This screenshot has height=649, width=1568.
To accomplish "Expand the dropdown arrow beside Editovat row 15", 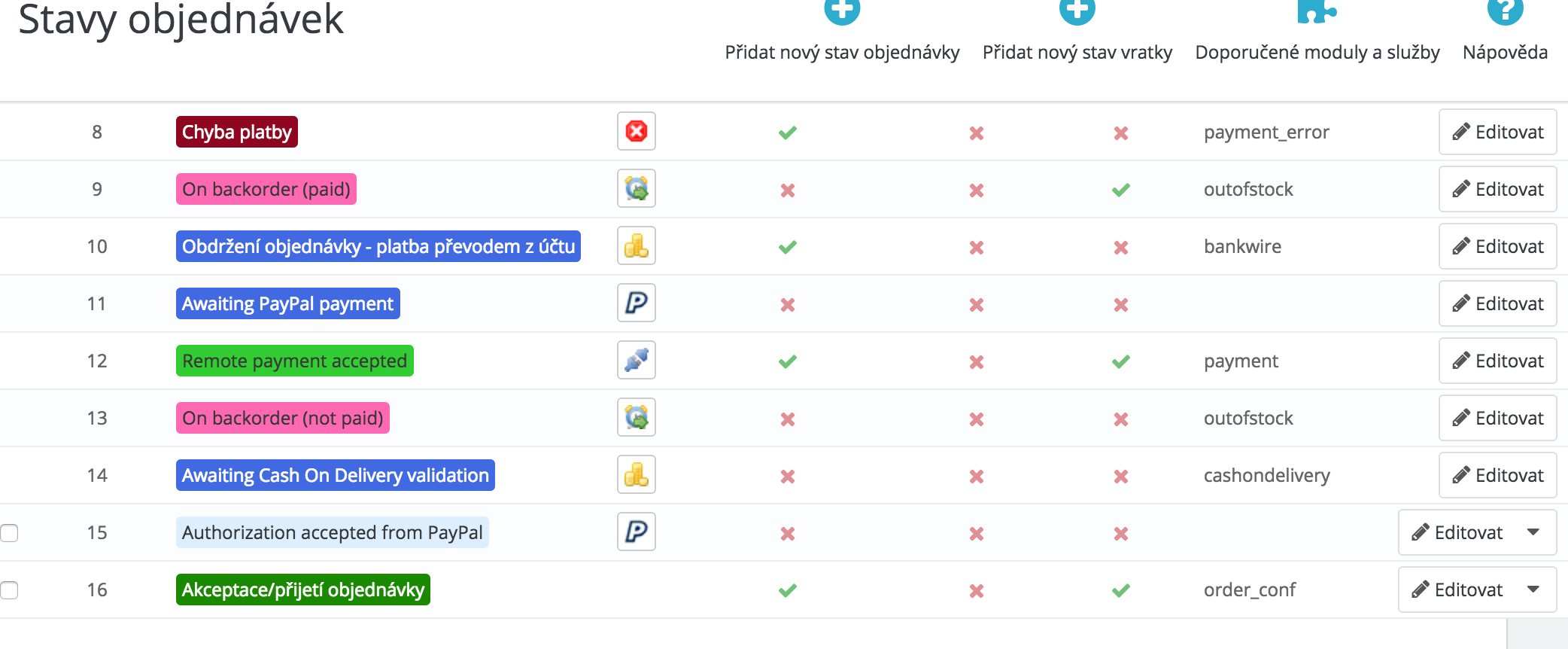I will pos(1533,532).
